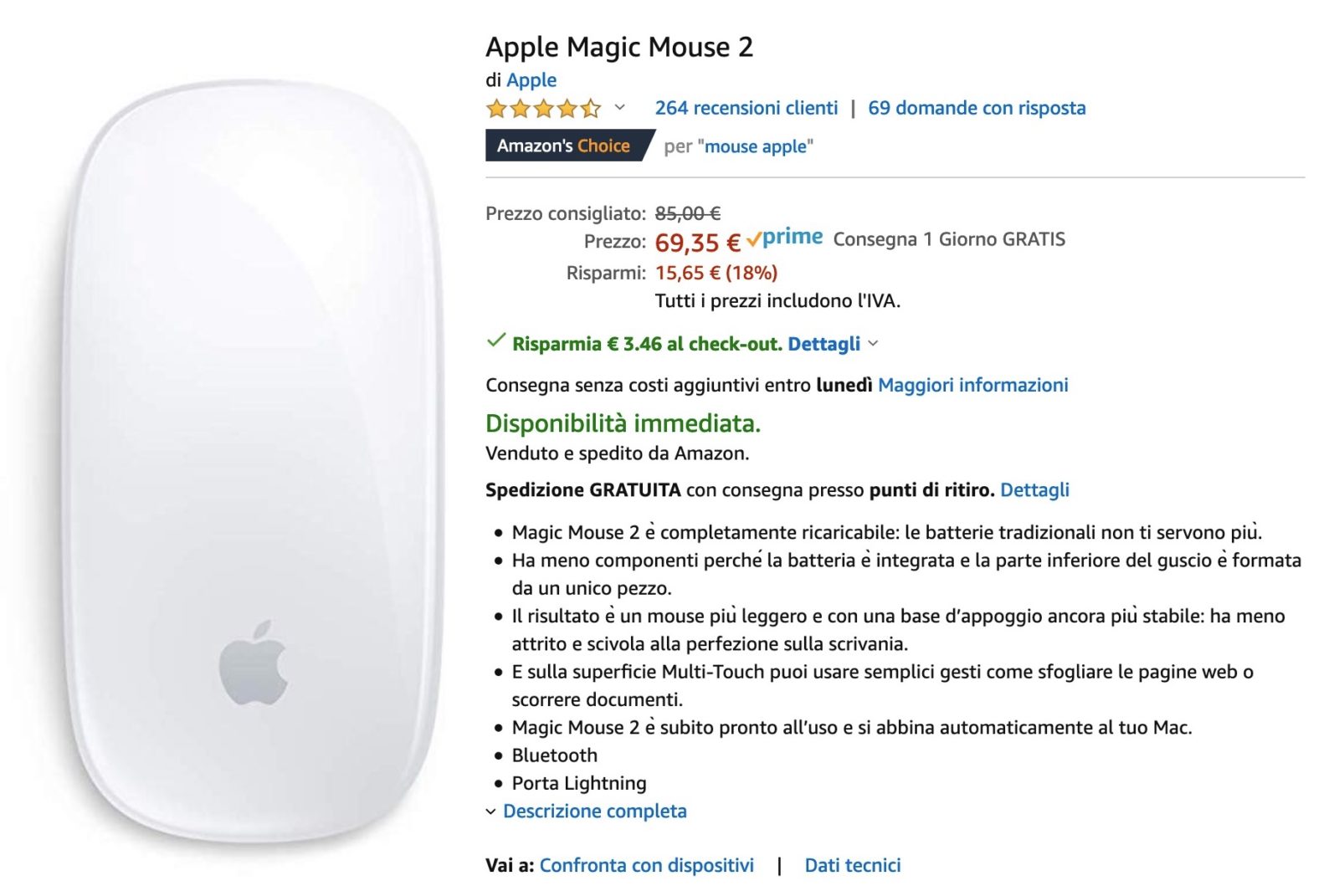Select Confronta con dispositivi
Screen dimensions: 1339x896
[x=649, y=864]
